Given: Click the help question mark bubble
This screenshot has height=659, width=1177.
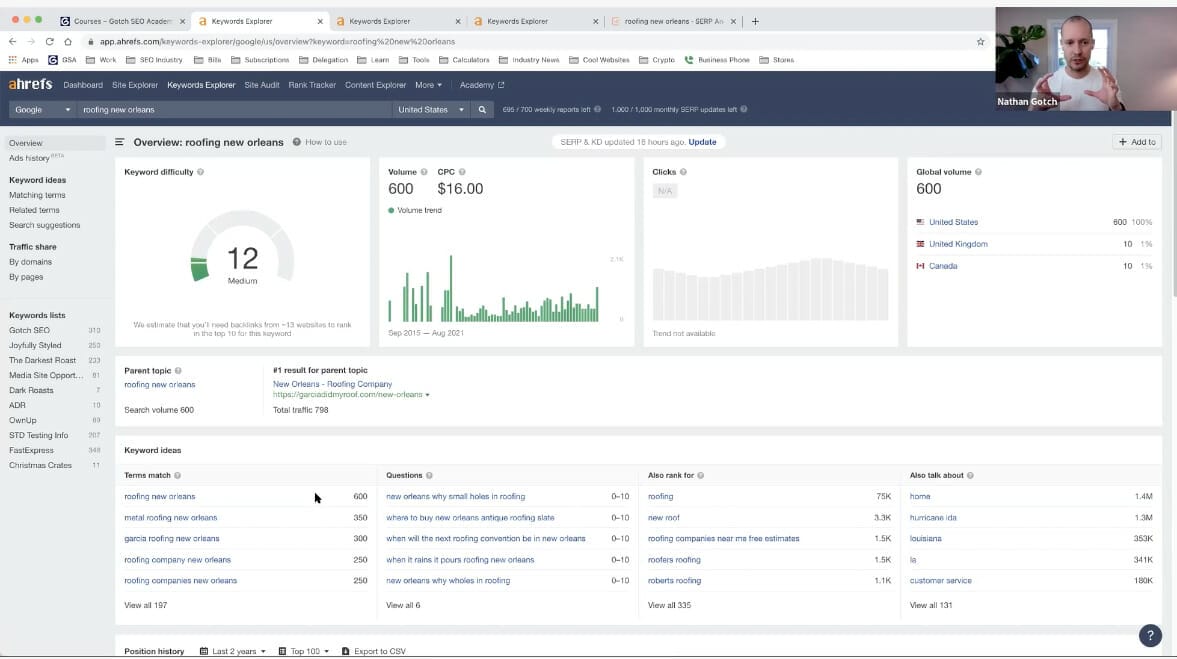Looking at the screenshot, I should coord(1150,635).
